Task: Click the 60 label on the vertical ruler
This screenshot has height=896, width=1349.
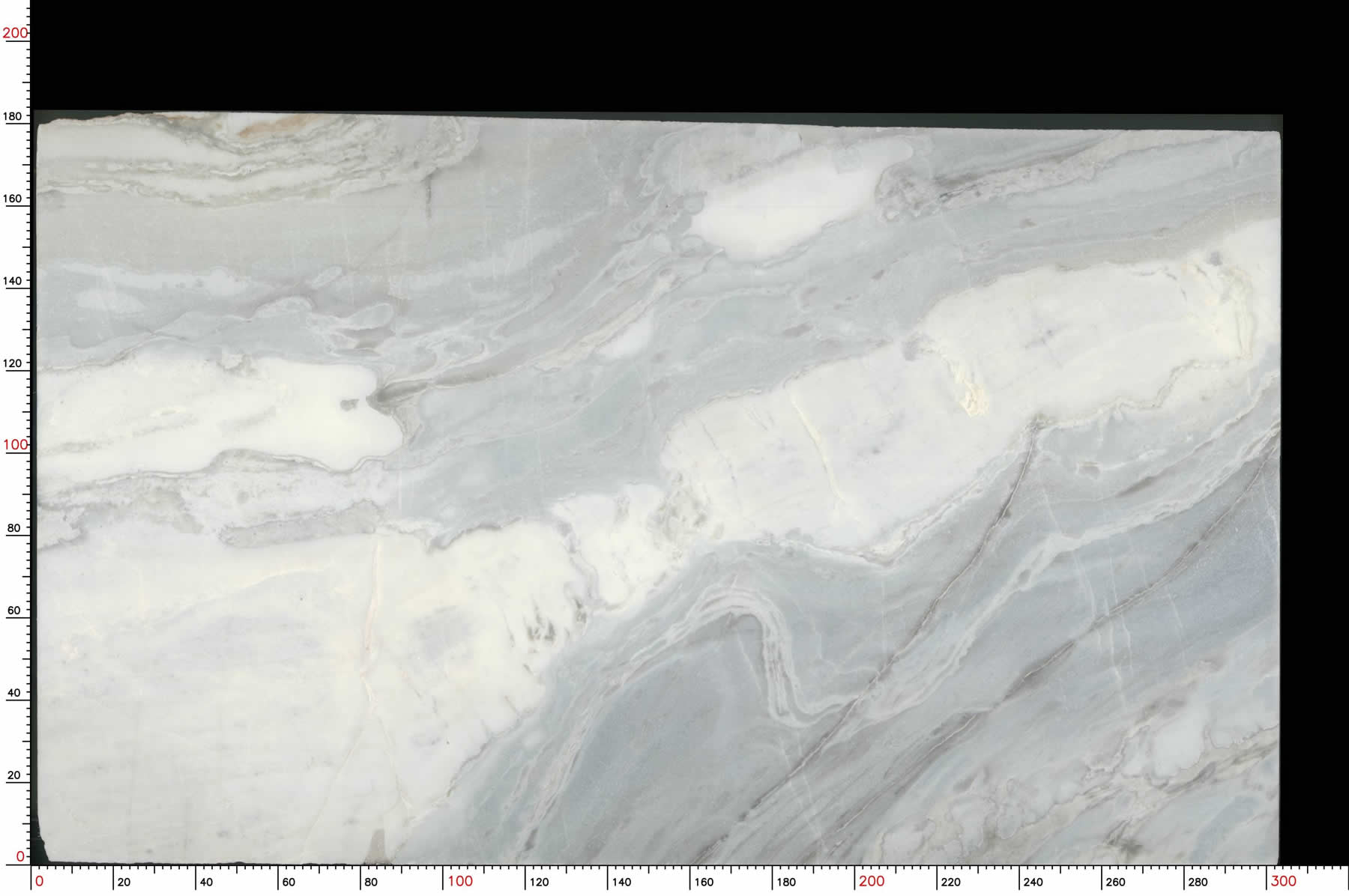Action: coord(13,611)
